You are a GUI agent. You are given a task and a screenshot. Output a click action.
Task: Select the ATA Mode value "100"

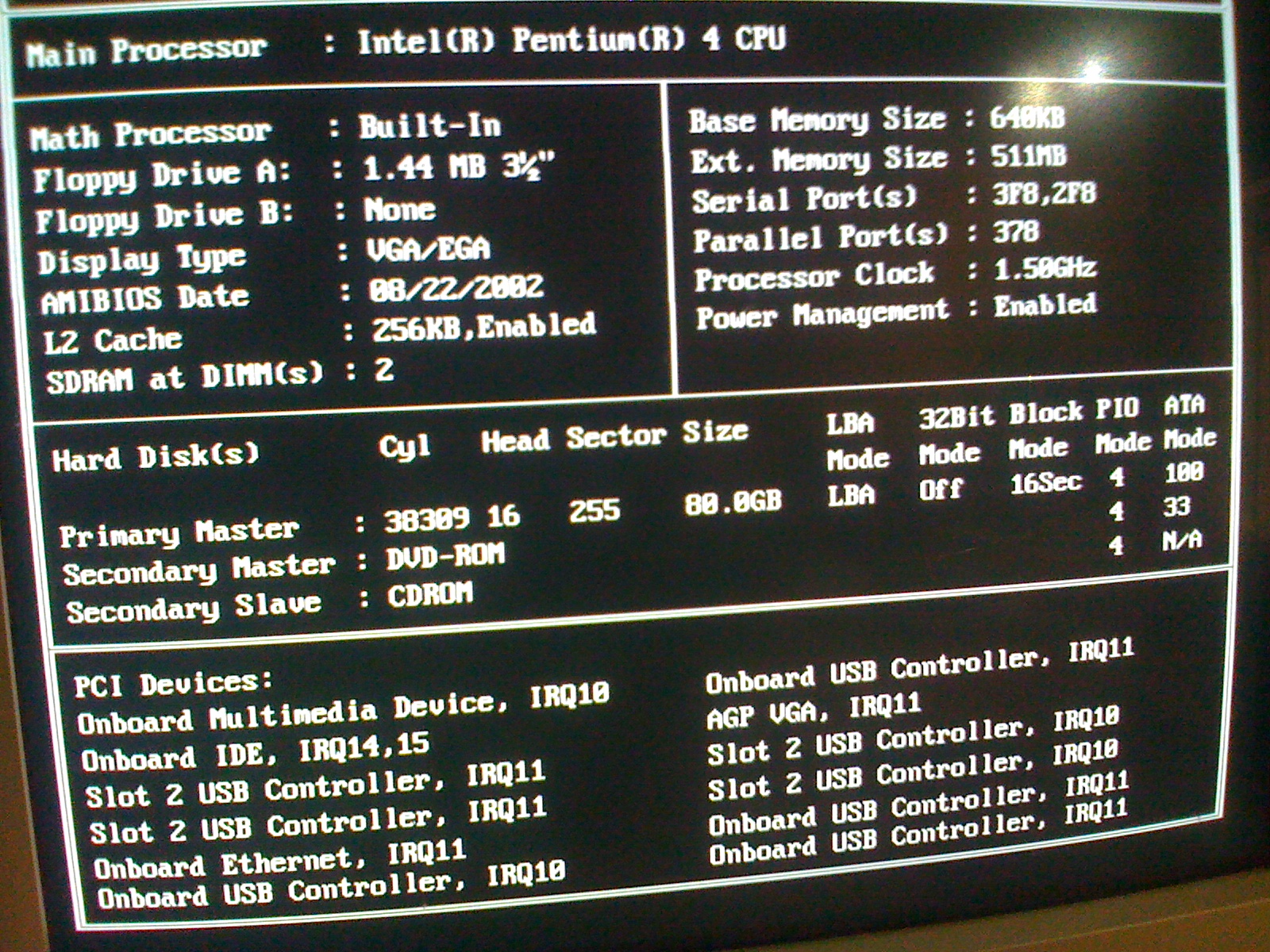click(x=1184, y=473)
